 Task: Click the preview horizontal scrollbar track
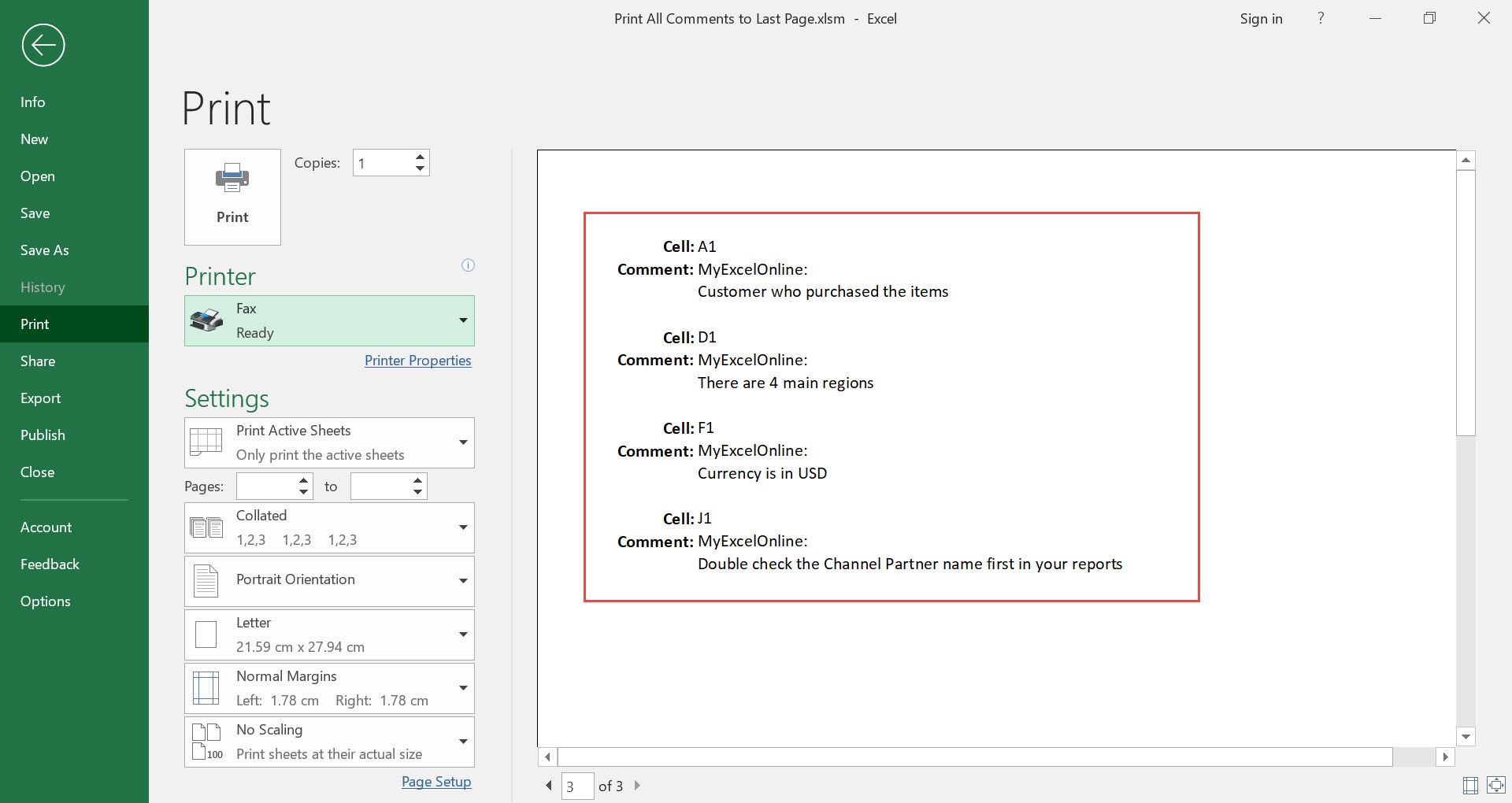pyautogui.click(x=1414, y=757)
